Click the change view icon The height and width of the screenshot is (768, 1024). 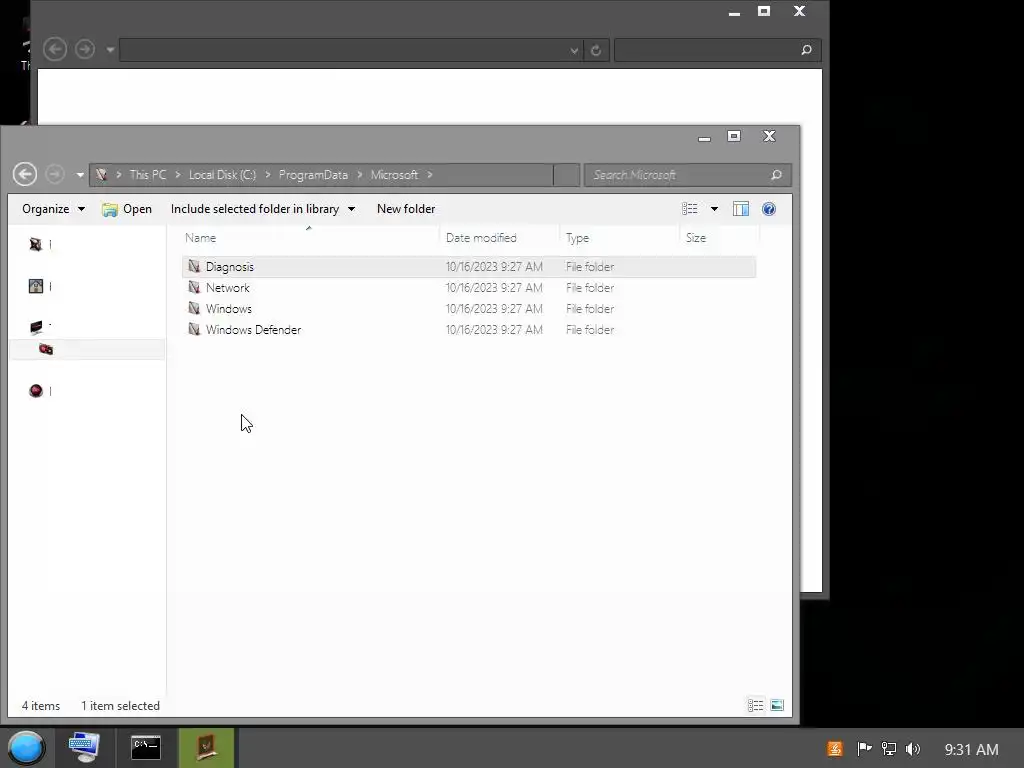(x=690, y=209)
